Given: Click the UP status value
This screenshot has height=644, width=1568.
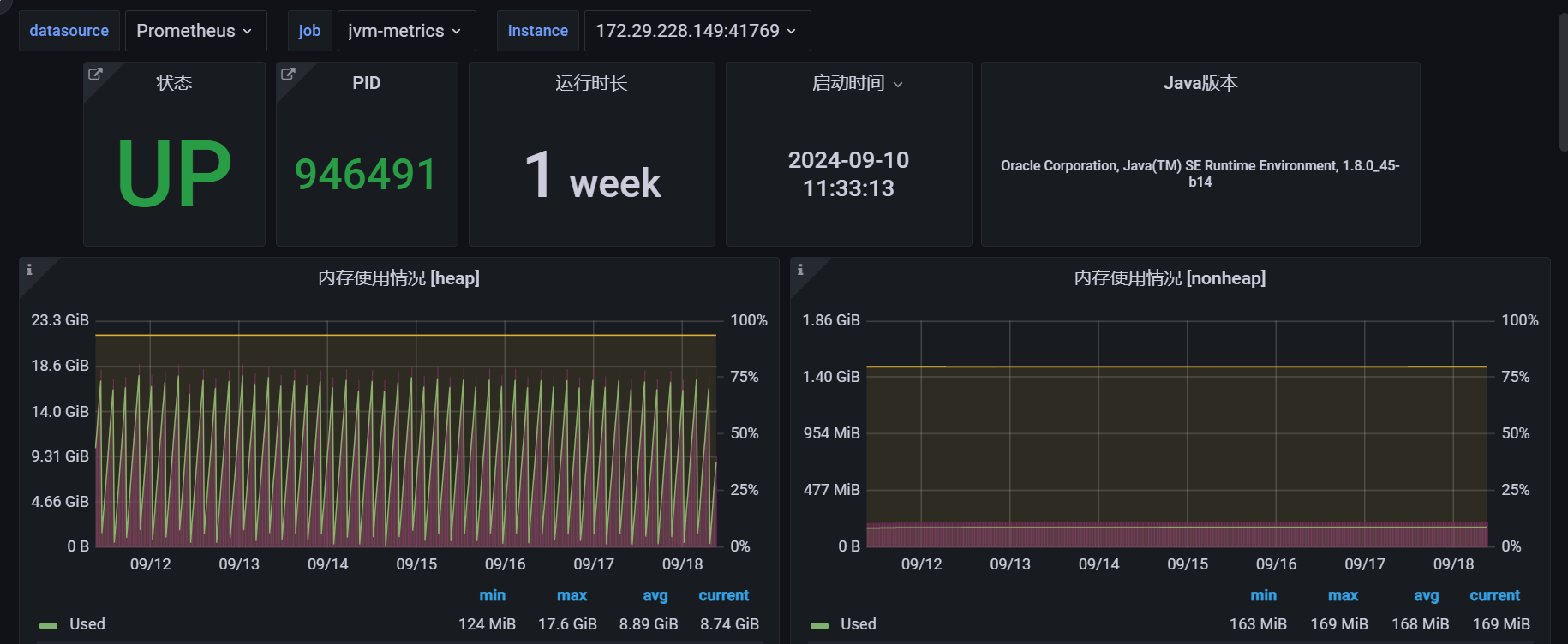Looking at the screenshot, I should click(174, 174).
